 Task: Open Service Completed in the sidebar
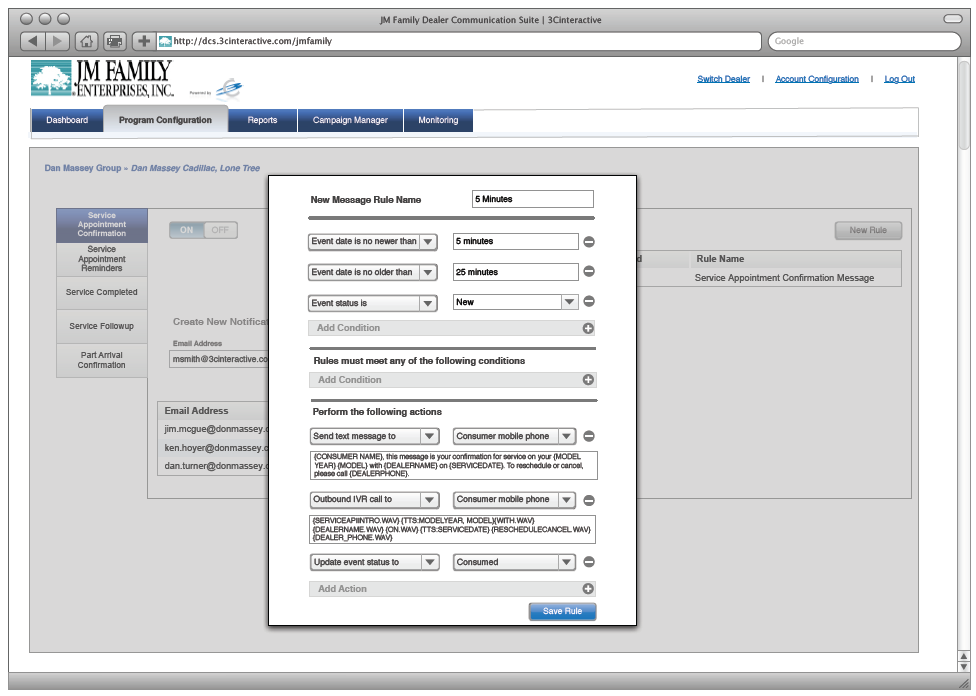[x=102, y=293]
